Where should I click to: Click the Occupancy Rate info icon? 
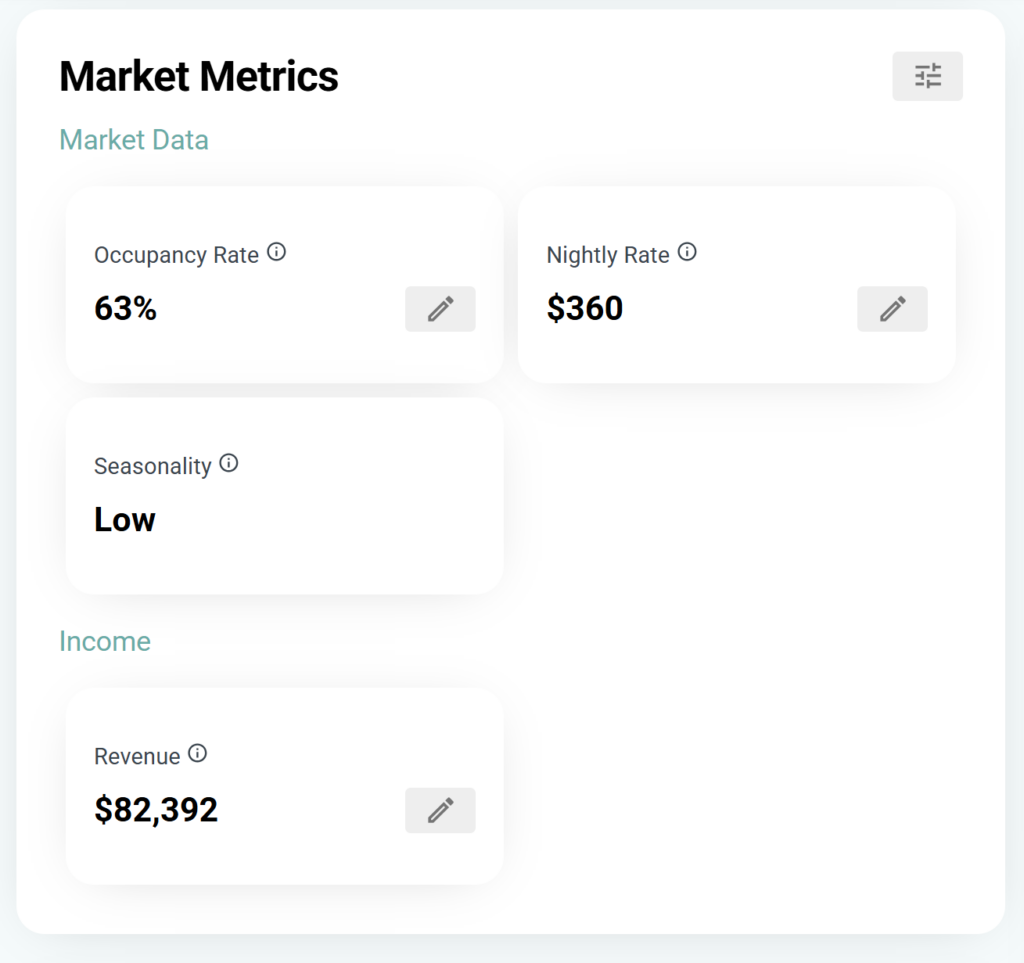pyautogui.click(x=277, y=253)
